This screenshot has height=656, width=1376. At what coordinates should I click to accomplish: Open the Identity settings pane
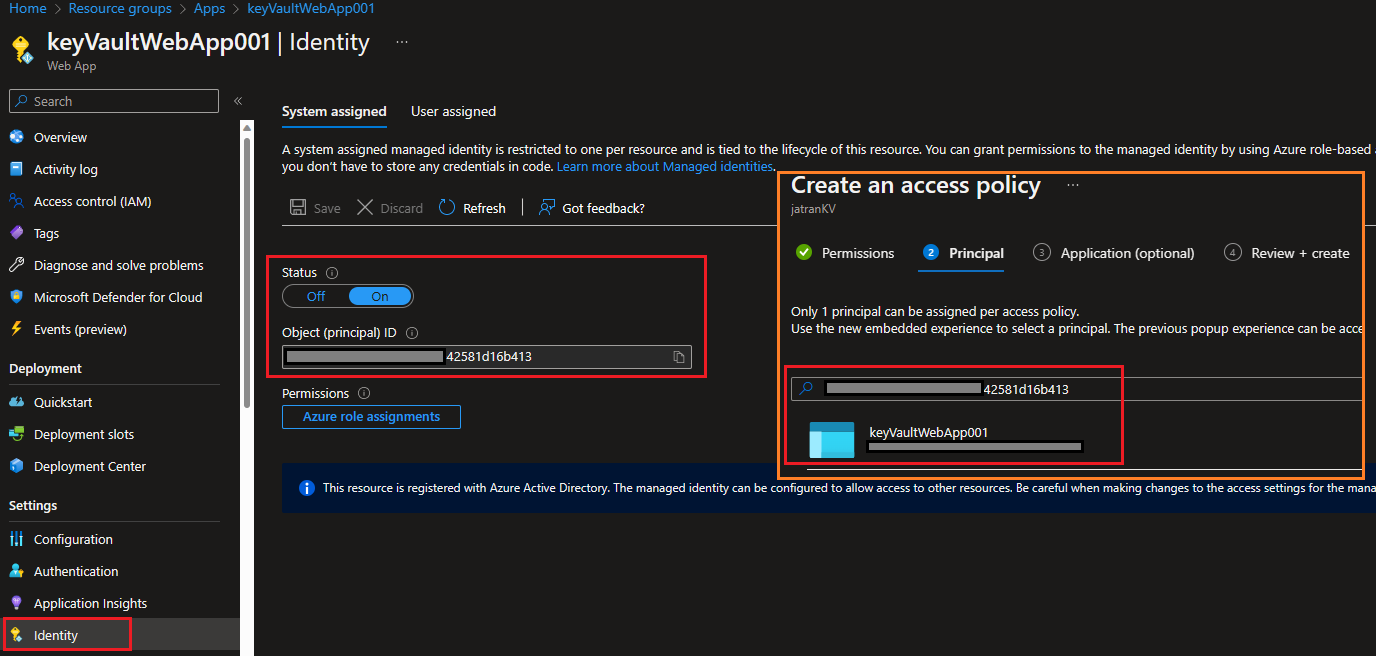[62, 634]
